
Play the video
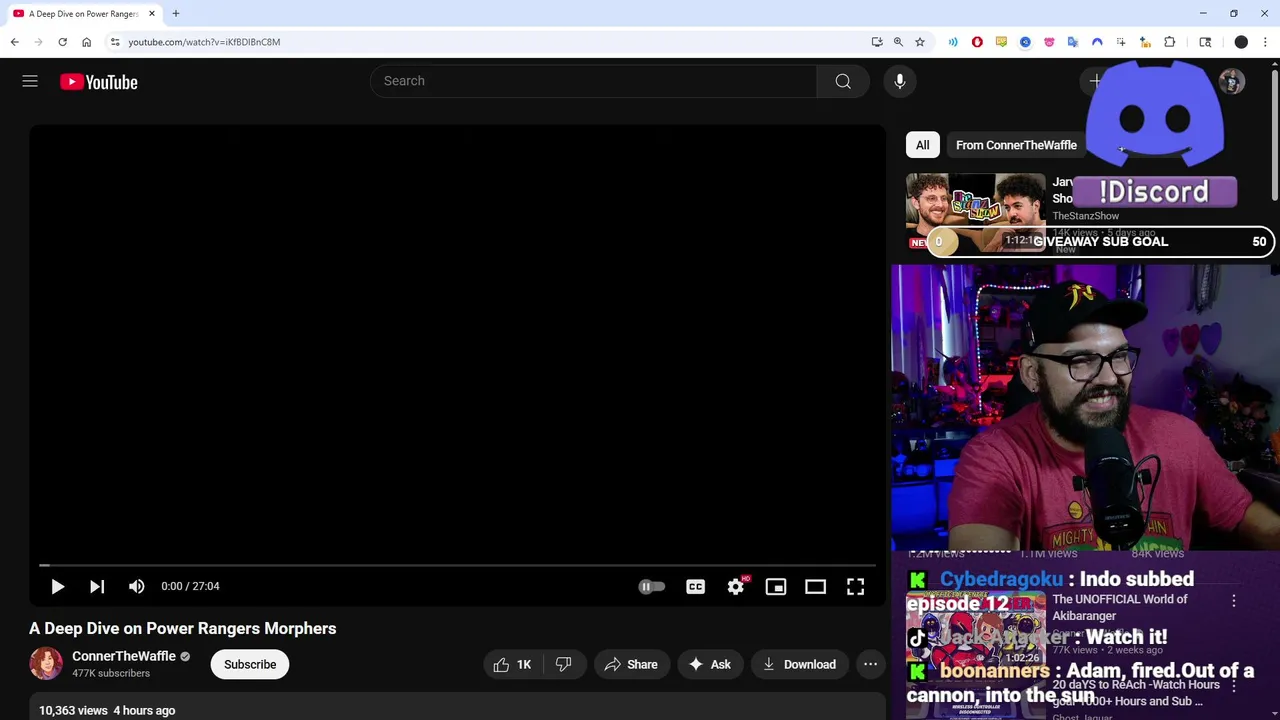coord(57,586)
